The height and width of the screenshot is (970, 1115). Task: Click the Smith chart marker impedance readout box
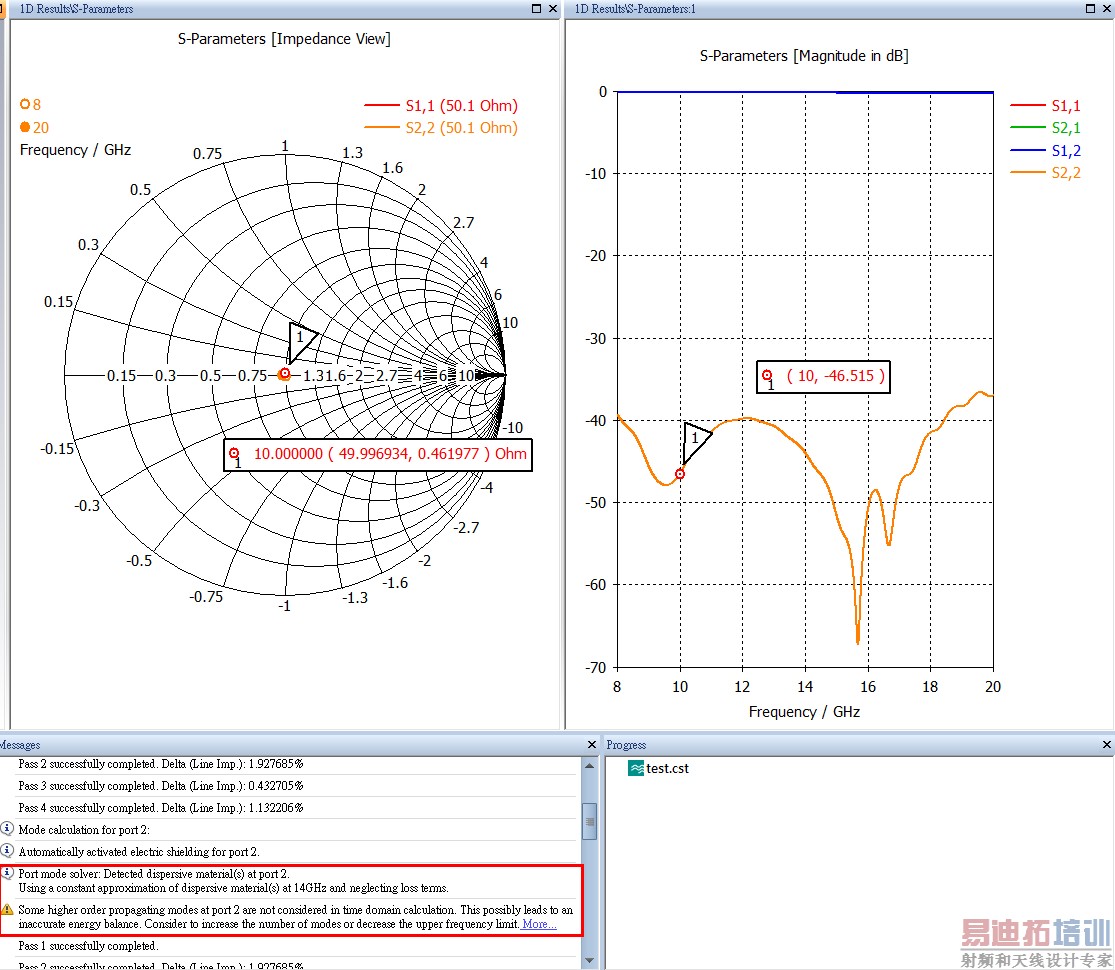(x=378, y=454)
